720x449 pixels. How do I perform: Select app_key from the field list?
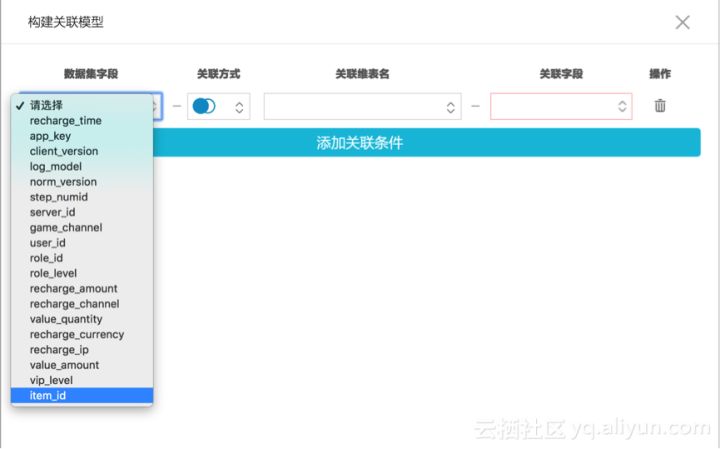(x=82, y=136)
